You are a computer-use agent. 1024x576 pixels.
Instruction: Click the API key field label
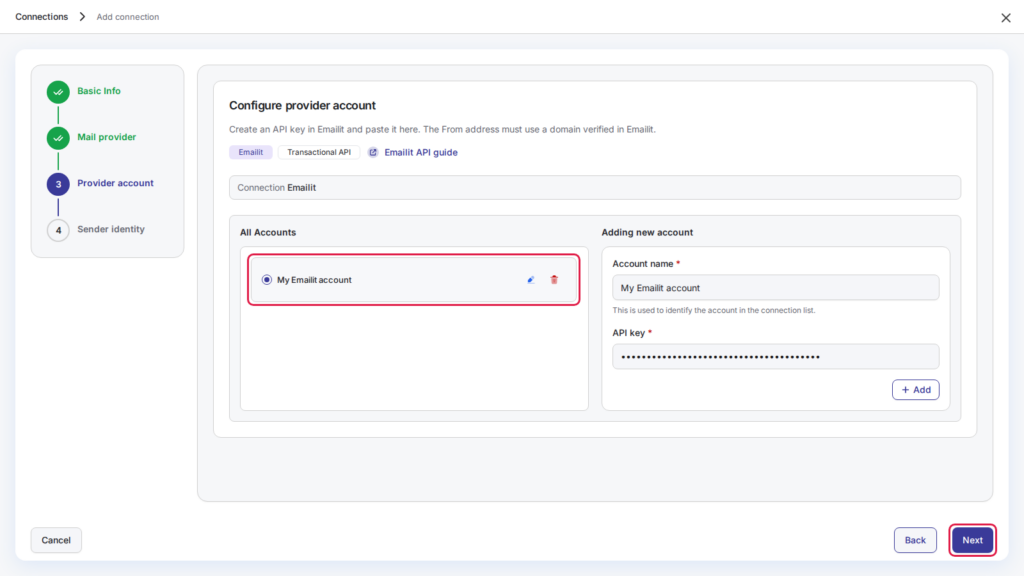[628, 333]
